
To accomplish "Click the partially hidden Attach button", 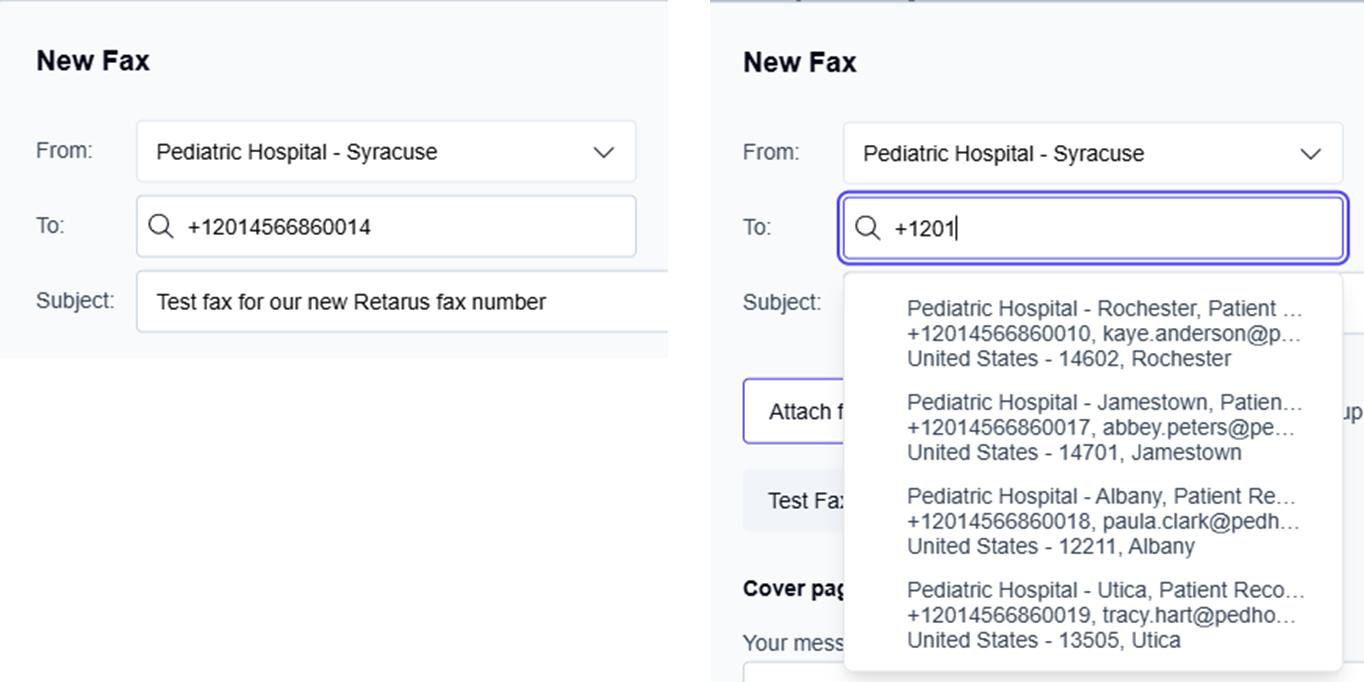I will coord(796,412).
